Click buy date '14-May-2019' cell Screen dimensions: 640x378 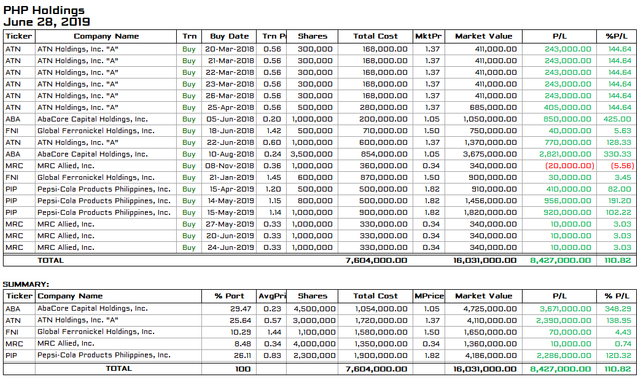point(229,201)
